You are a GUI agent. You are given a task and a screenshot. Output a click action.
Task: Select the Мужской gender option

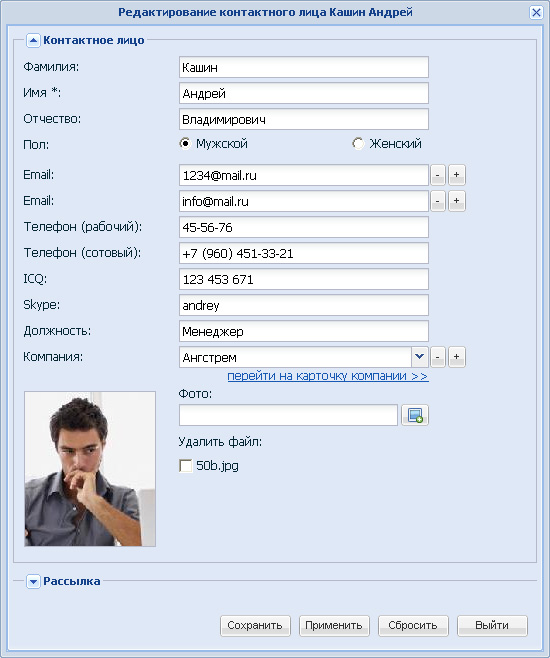coord(185,144)
